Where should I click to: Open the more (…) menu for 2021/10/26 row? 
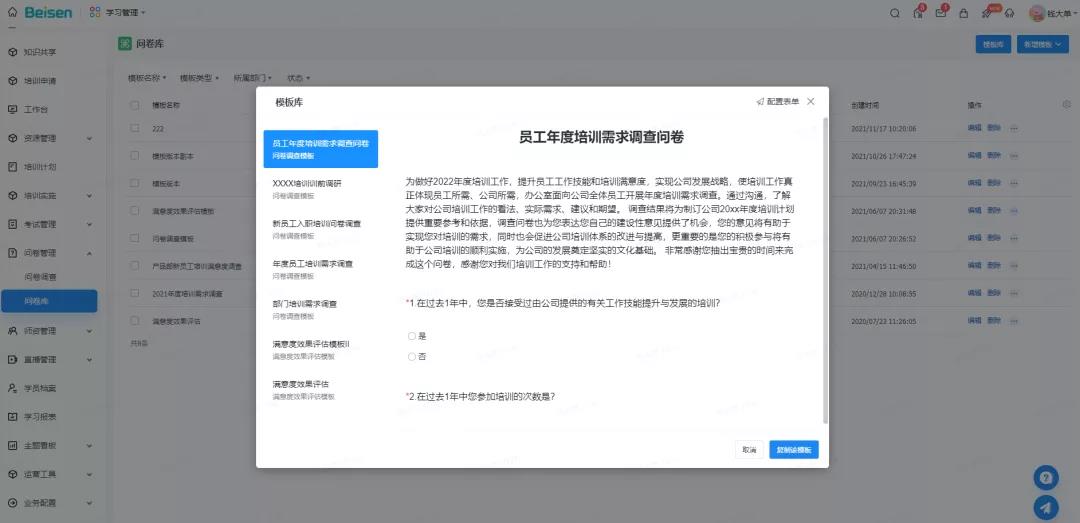1014,156
